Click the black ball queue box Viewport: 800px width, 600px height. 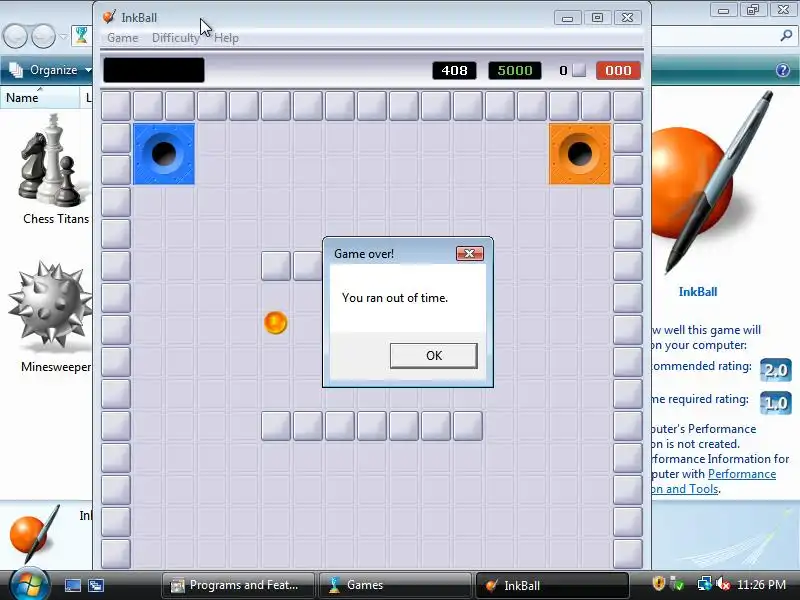(154, 70)
